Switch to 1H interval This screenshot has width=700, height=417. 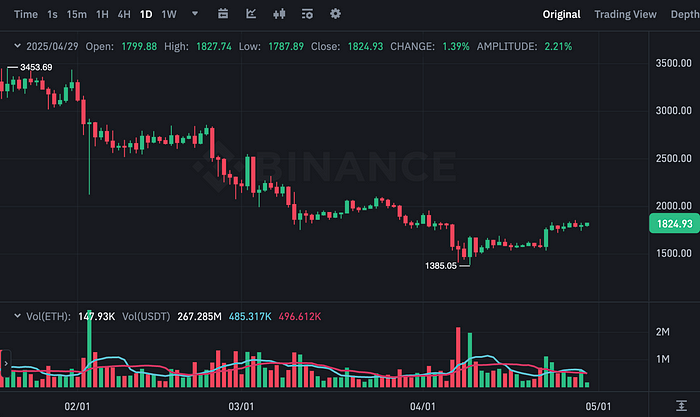102,14
